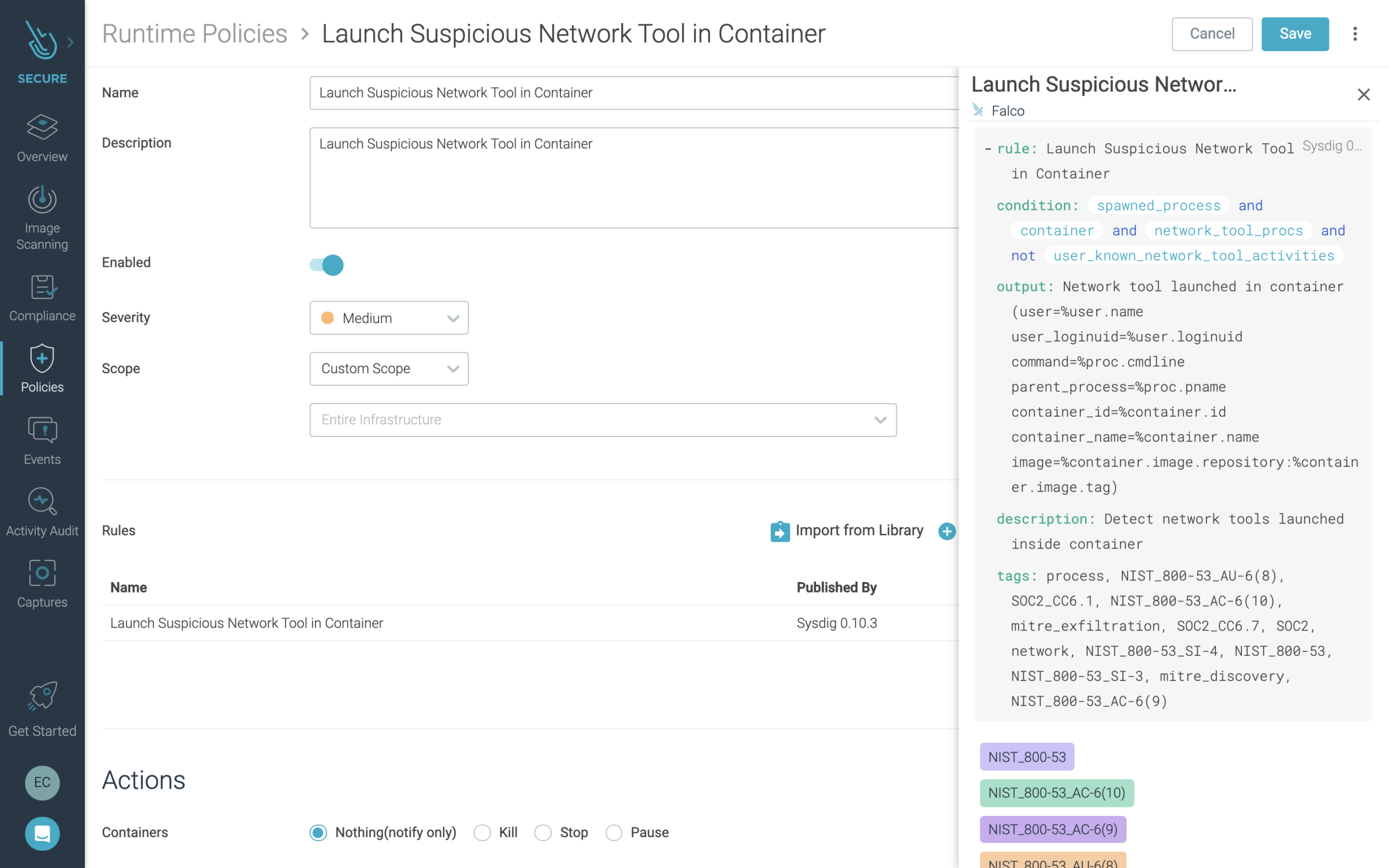The height and width of the screenshot is (868, 1389).
Task: Open the three-dot options menu
Action: pos(1356,34)
